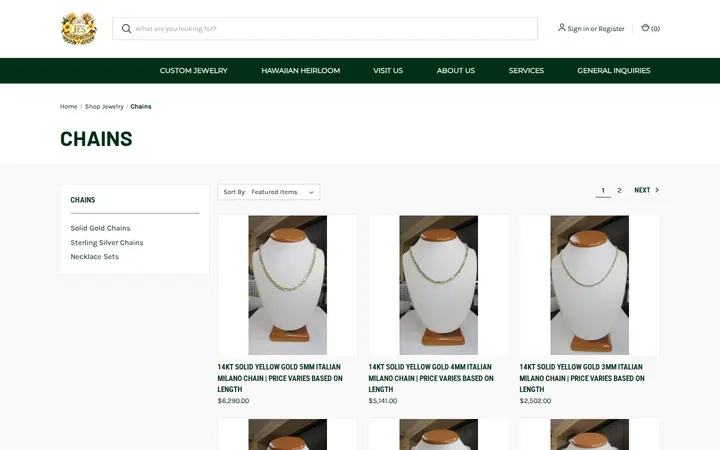Image resolution: width=720 pixels, height=450 pixels.
Task: Click the CHAINS sidebar heading
Action: click(83, 200)
